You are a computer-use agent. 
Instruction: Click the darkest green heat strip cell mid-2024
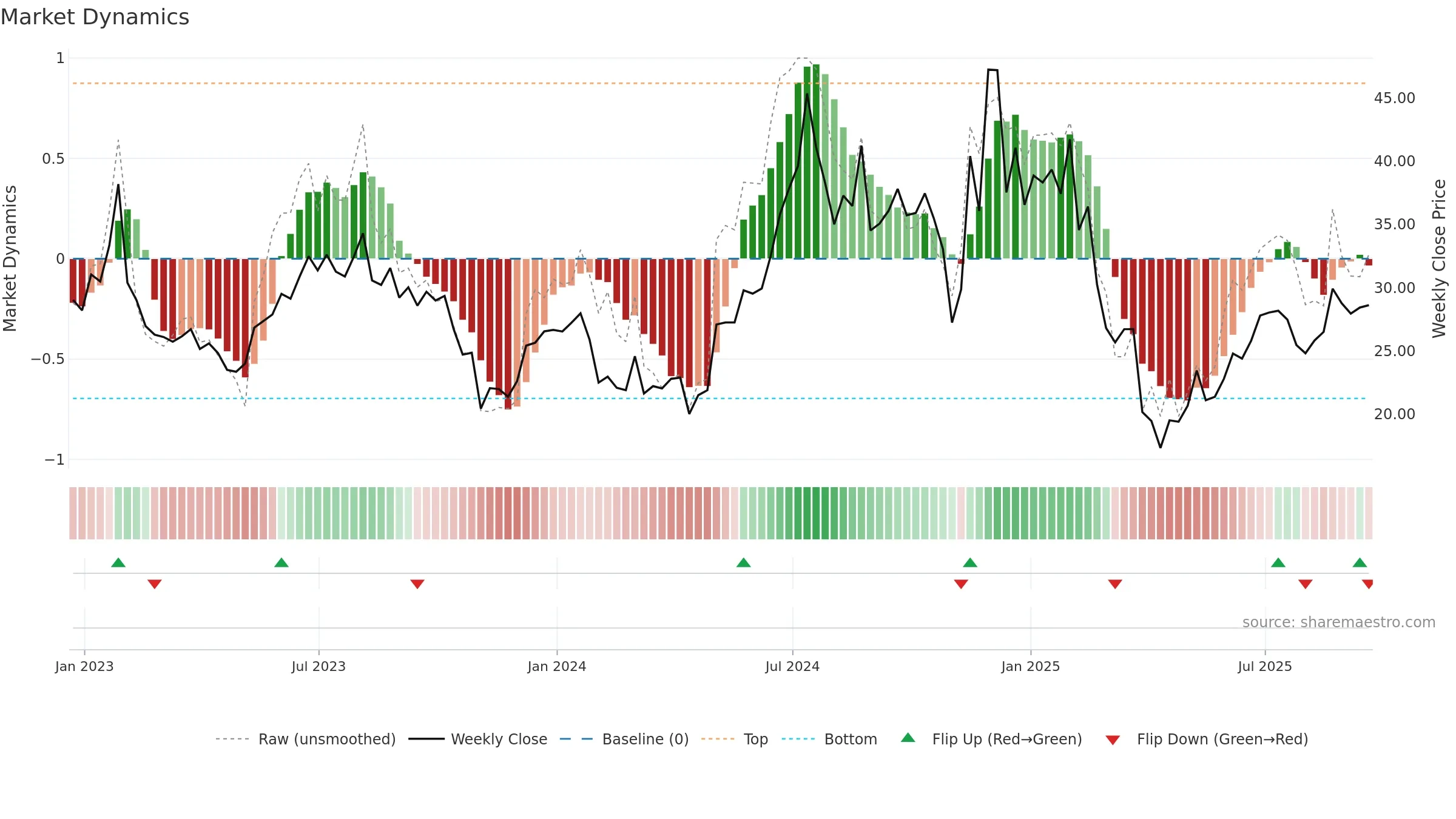coord(816,513)
